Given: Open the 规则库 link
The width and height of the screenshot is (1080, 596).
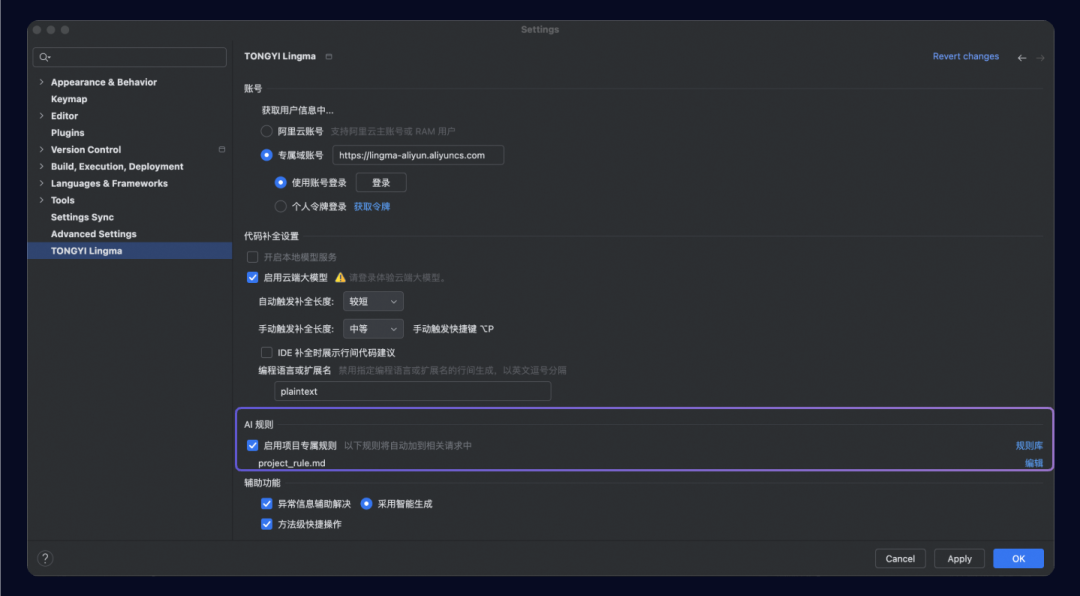Looking at the screenshot, I should point(1029,446).
